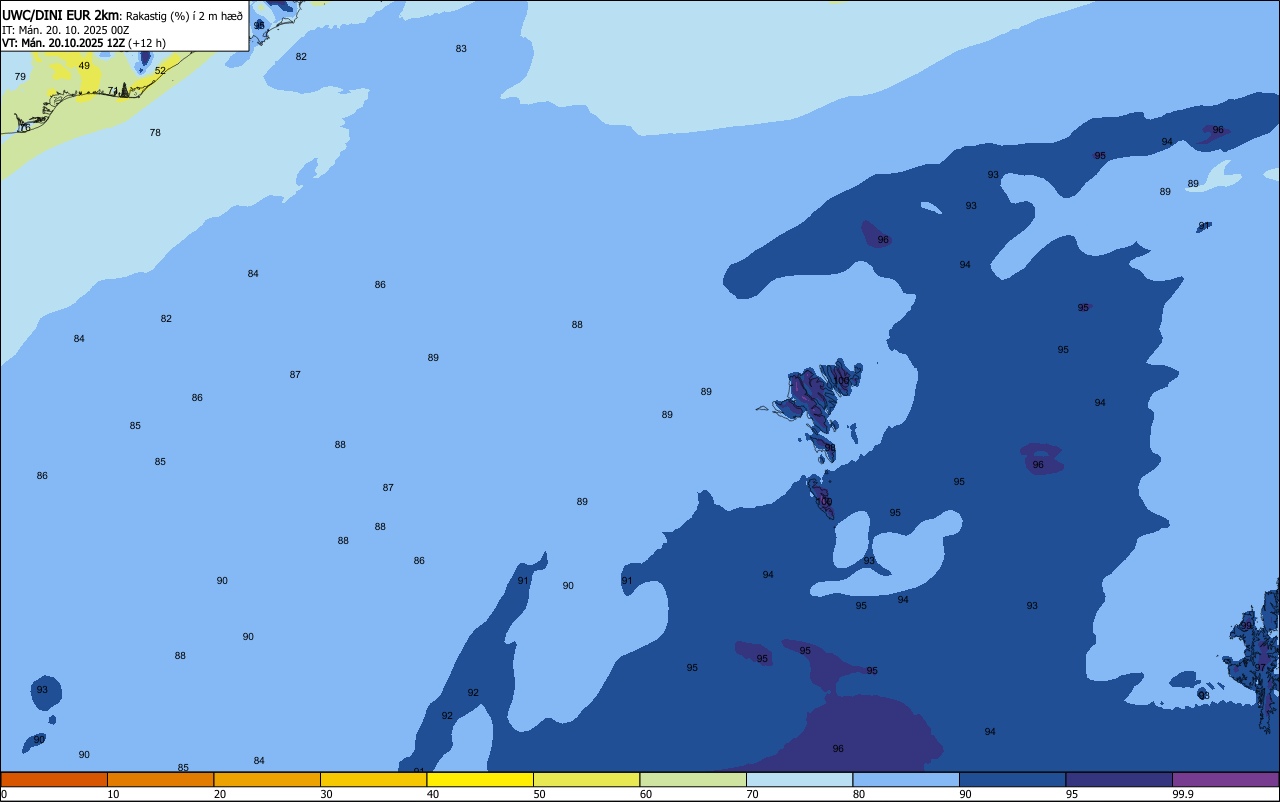Pick the 50–60 pale yellow legend swatch
Image resolution: width=1280 pixels, height=802 pixels.
(586, 779)
